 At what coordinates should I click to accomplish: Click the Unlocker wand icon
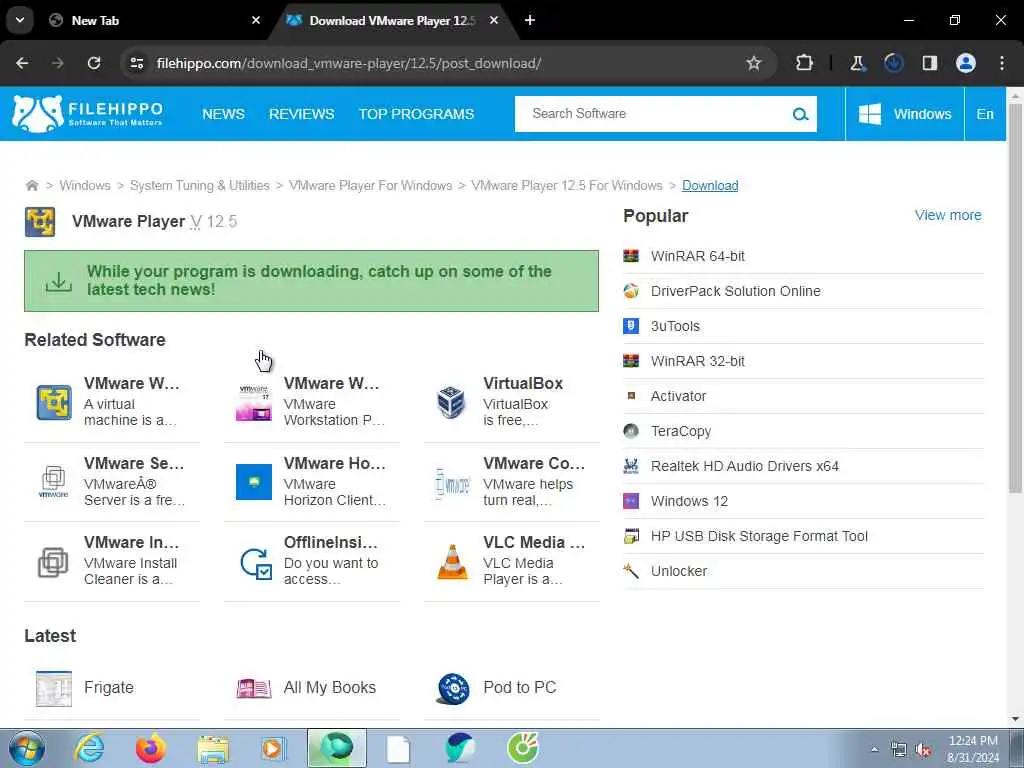tap(631, 571)
